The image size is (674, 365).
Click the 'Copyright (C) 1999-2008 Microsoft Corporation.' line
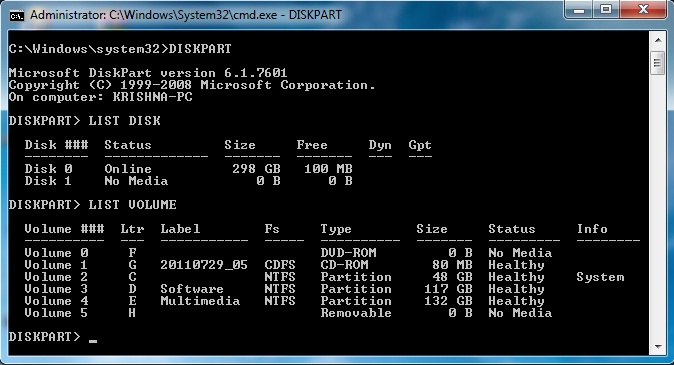point(192,85)
